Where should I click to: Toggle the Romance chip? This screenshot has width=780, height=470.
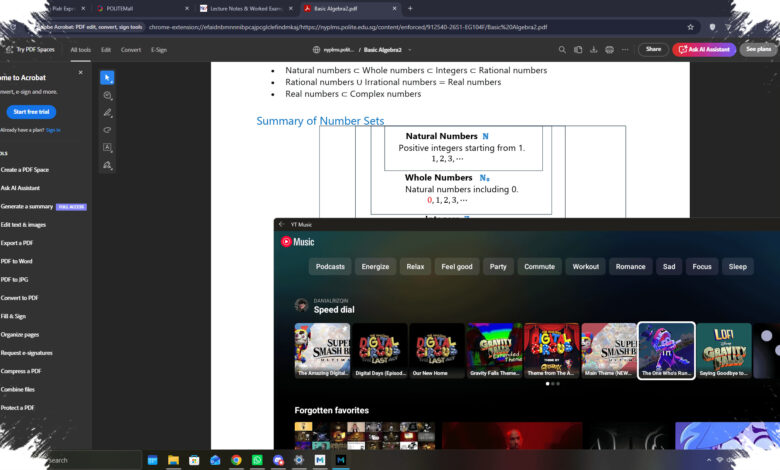[x=630, y=267]
